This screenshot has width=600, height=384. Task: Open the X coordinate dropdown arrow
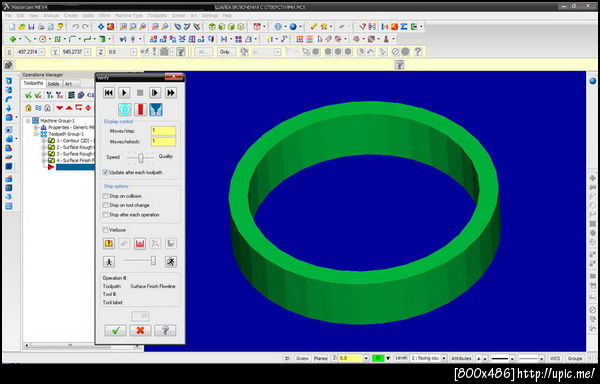click(41, 52)
